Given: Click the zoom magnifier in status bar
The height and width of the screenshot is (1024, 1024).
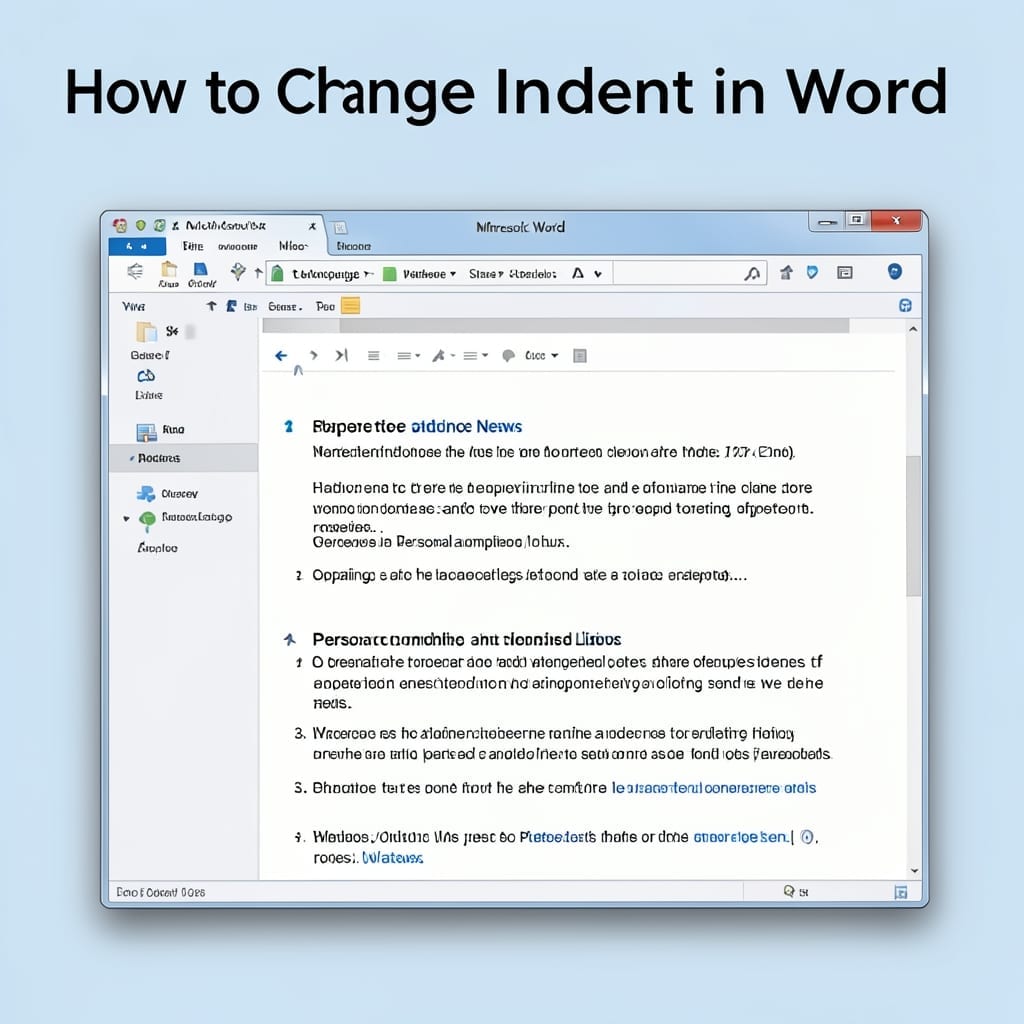Looking at the screenshot, I should [x=789, y=891].
